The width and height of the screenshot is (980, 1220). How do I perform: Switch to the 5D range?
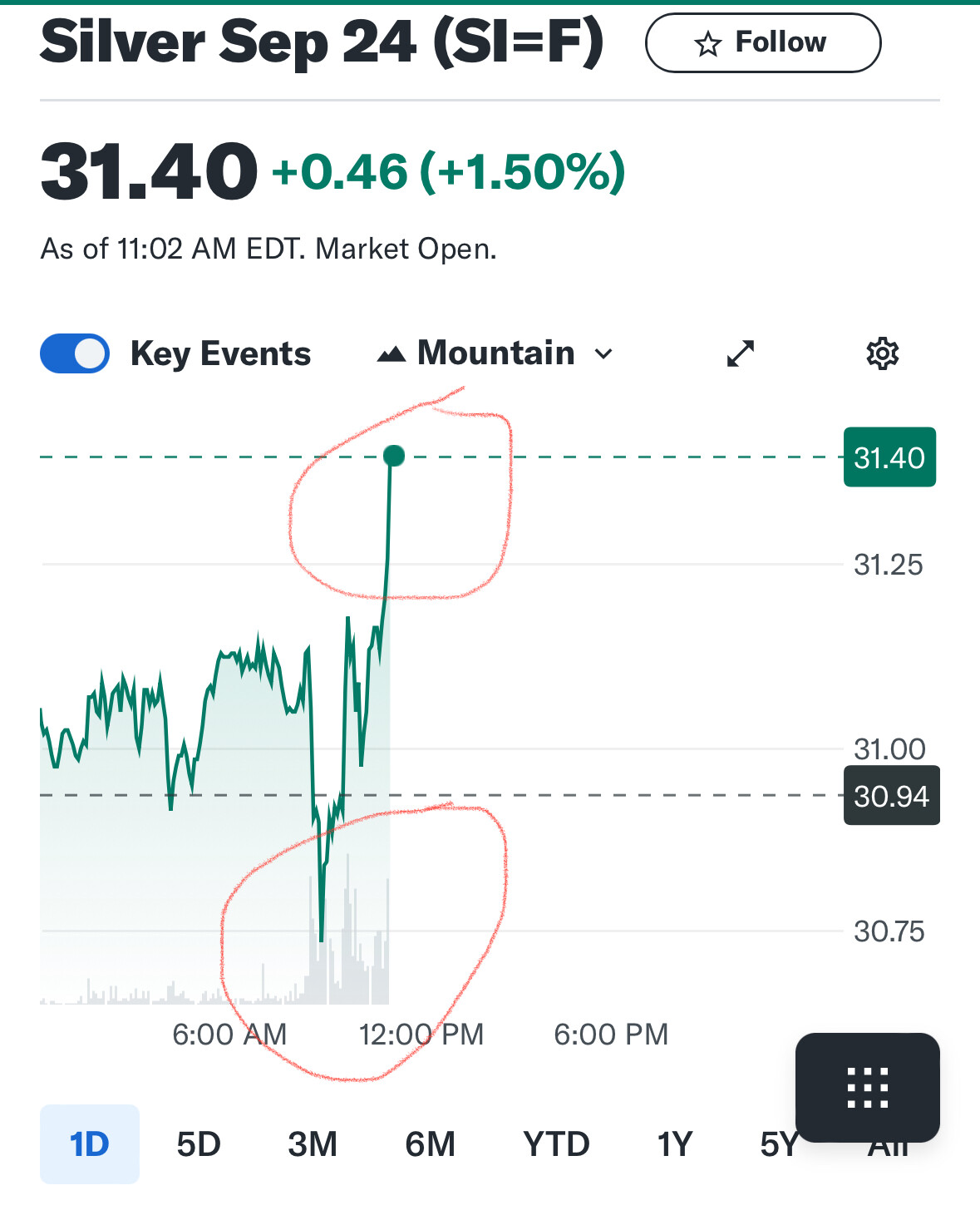199,1144
